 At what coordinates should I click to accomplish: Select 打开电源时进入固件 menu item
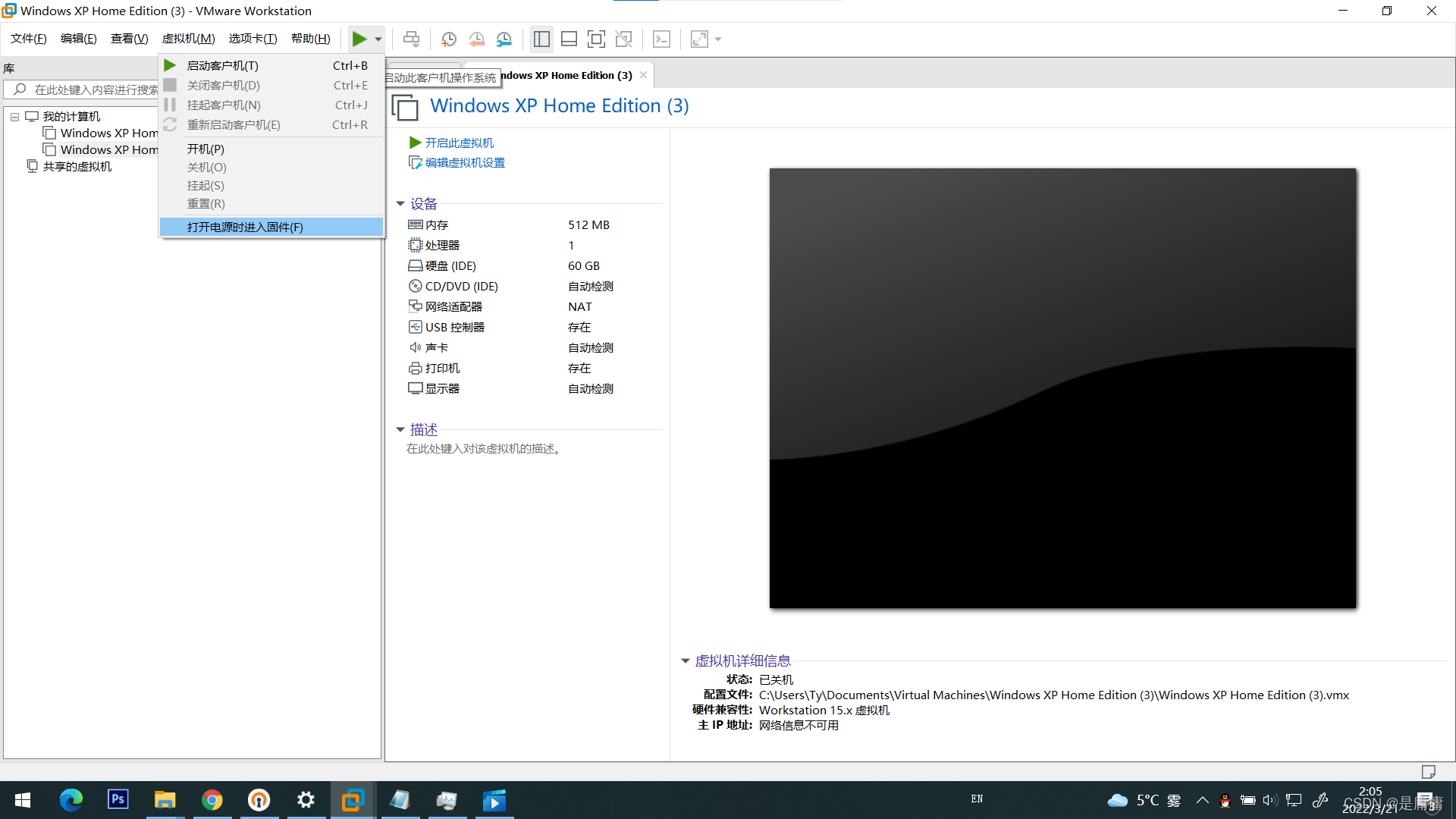pyautogui.click(x=244, y=227)
